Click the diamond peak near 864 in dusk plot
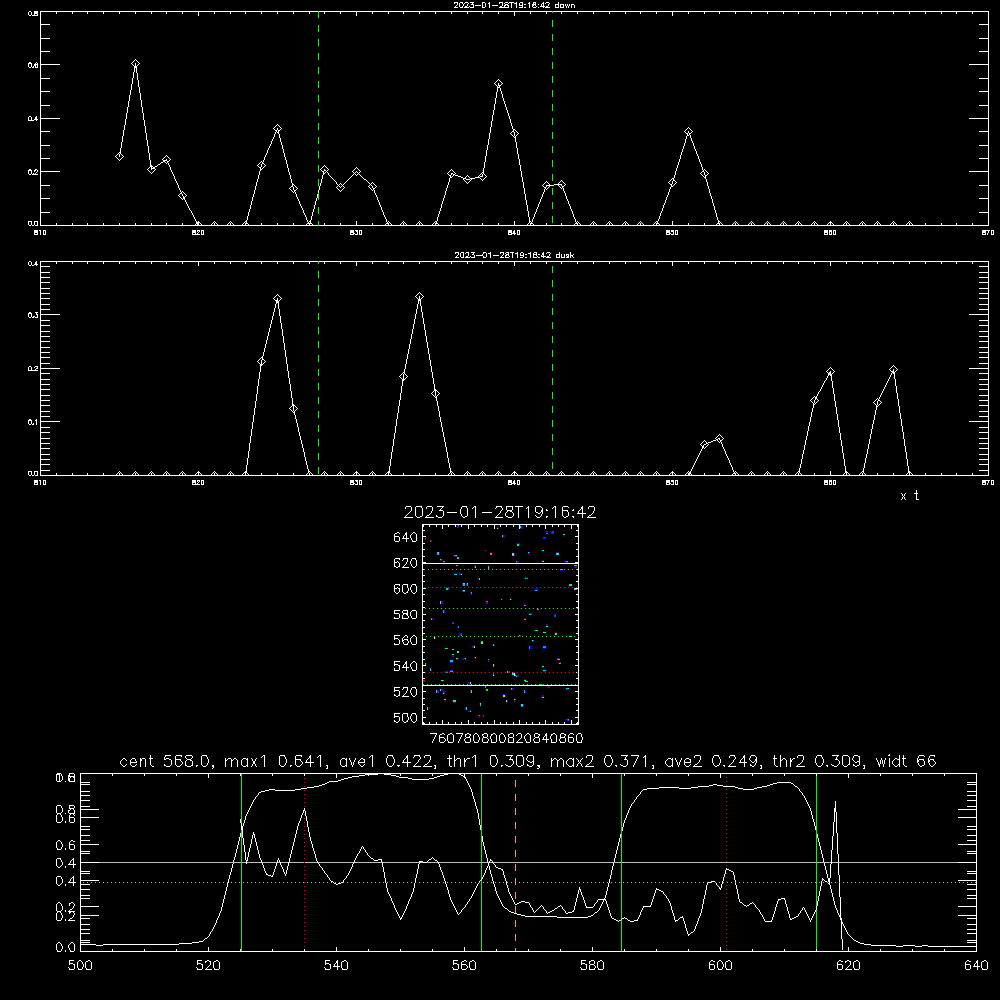1000x1000 pixels. tap(893, 370)
